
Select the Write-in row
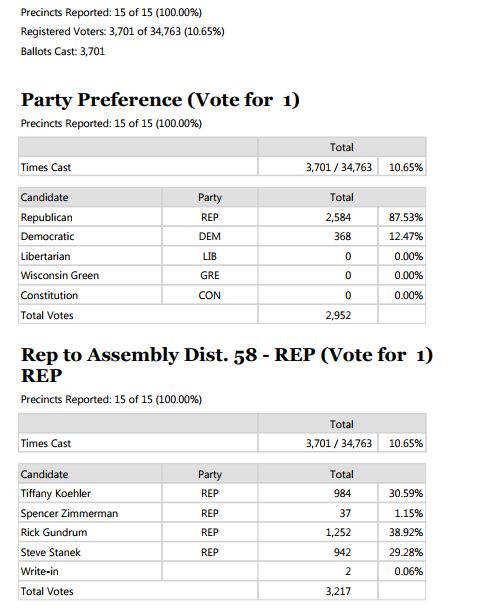(222, 571)
